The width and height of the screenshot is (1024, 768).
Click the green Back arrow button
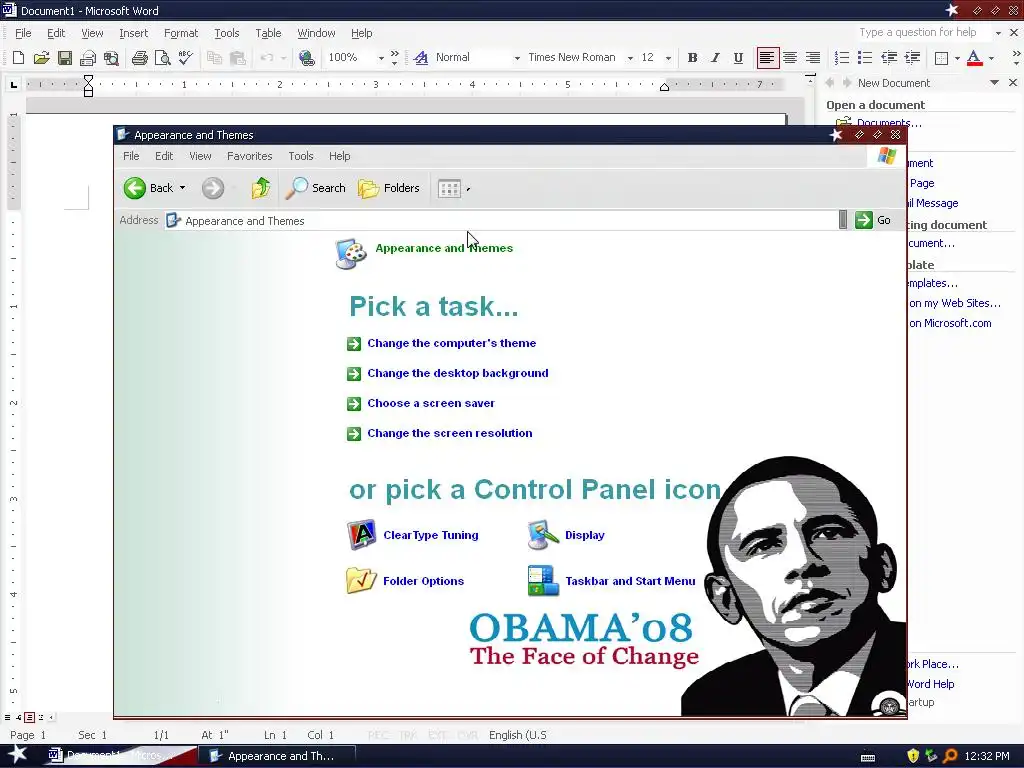pos(135,188)
